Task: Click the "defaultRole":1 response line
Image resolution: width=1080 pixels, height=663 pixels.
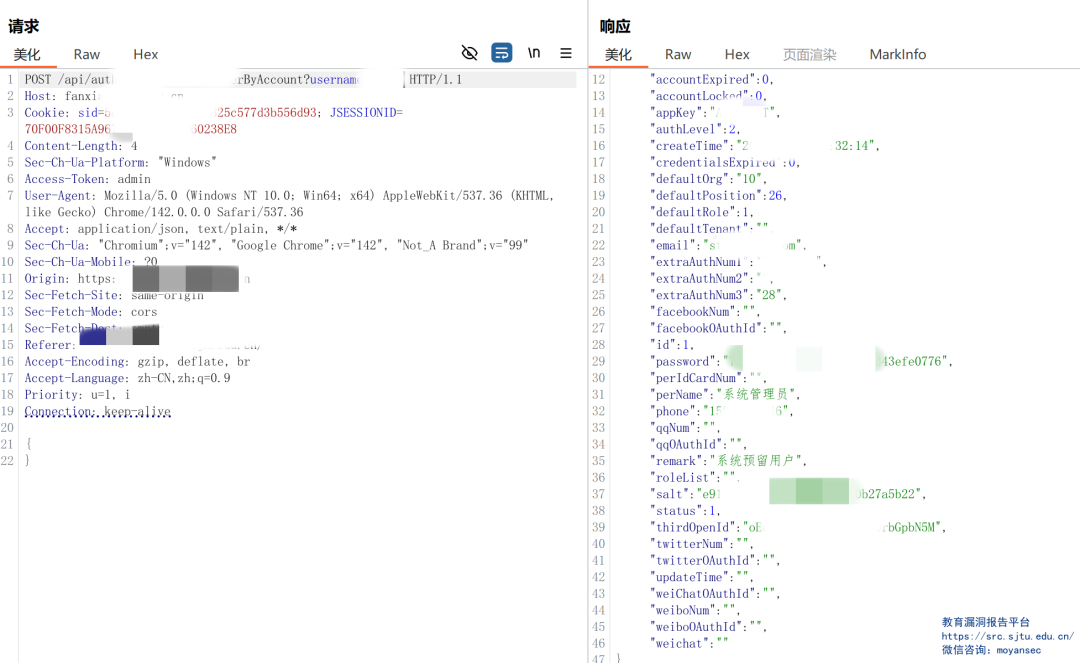Action: click(702, 212)
